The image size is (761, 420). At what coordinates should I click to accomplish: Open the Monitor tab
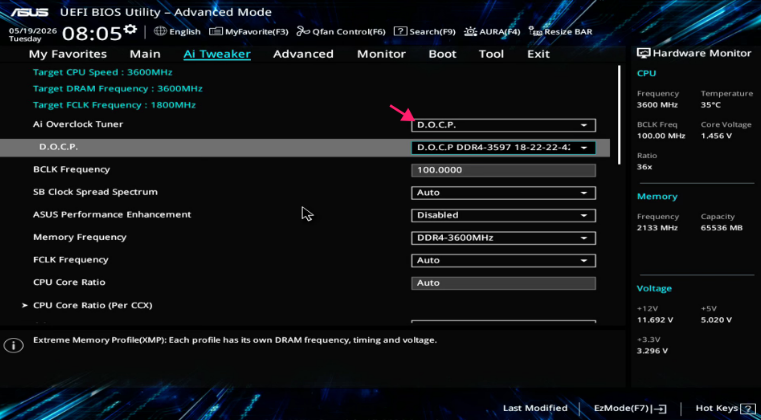click(x=381, y=54)
